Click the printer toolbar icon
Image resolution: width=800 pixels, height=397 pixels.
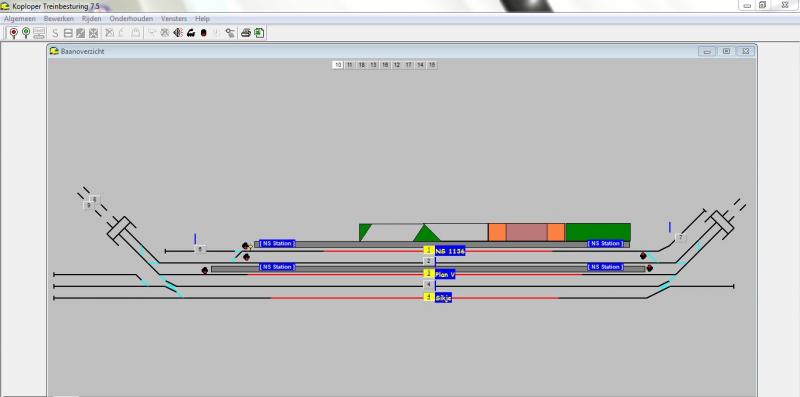pos(246,33)
